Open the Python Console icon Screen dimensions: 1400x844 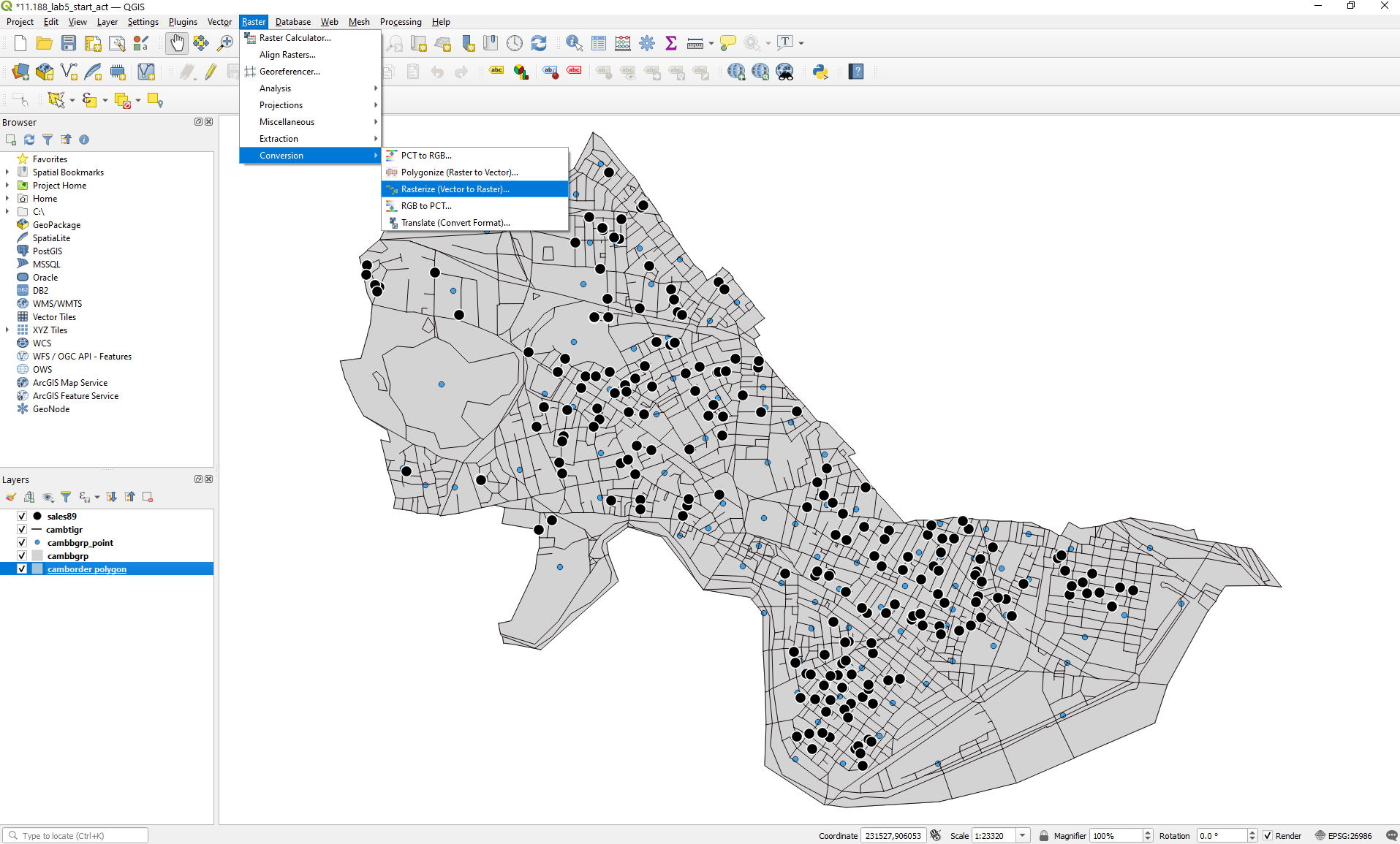click(820, 72)
